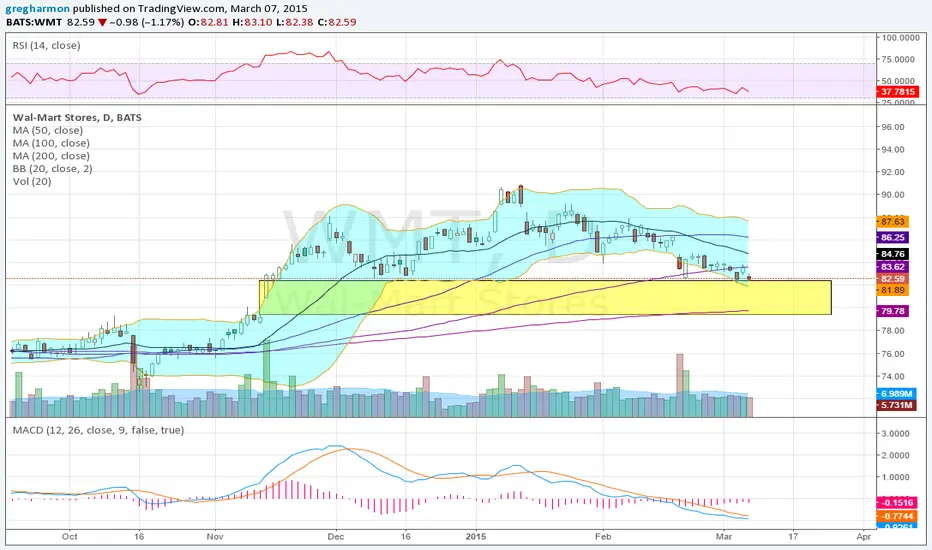Click the BATS:WMT ticker symbol
Viewport: 932px width, 550px height.
coord(34,22)
